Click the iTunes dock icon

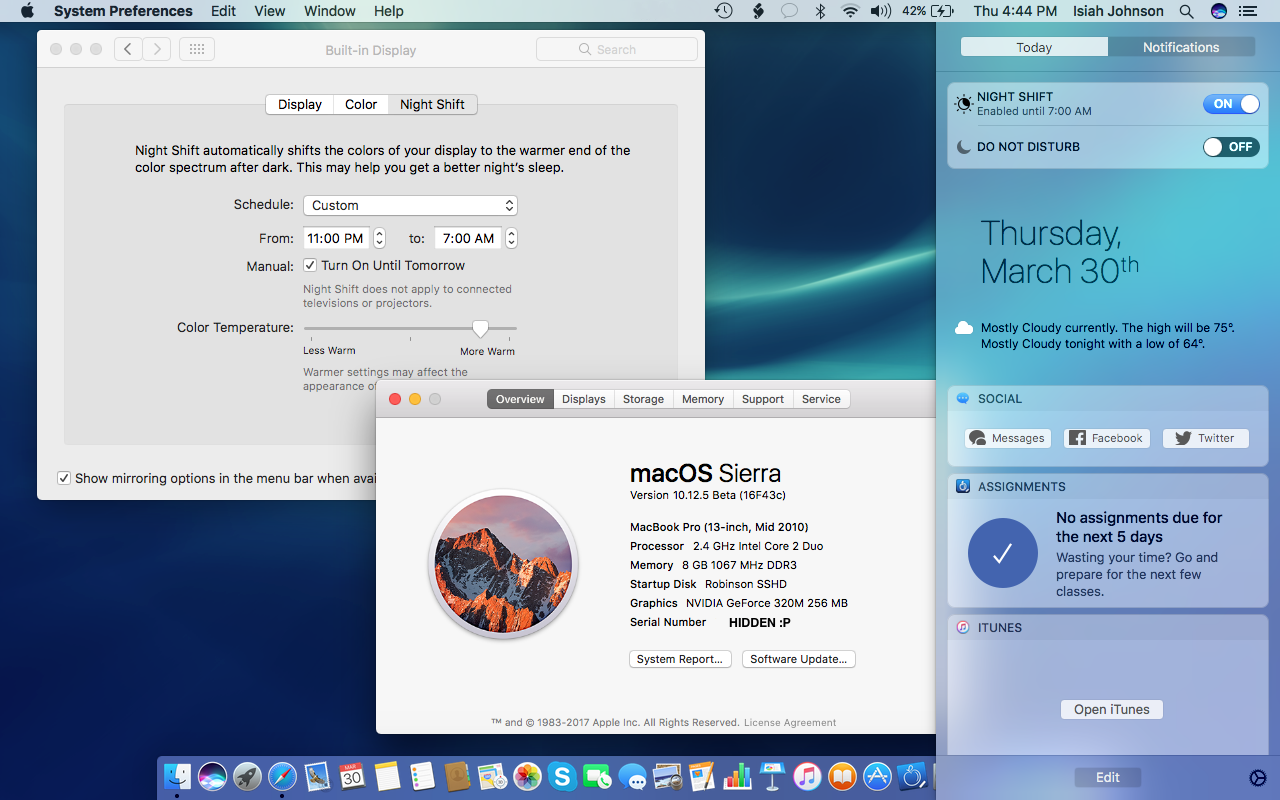pos(807,776)
